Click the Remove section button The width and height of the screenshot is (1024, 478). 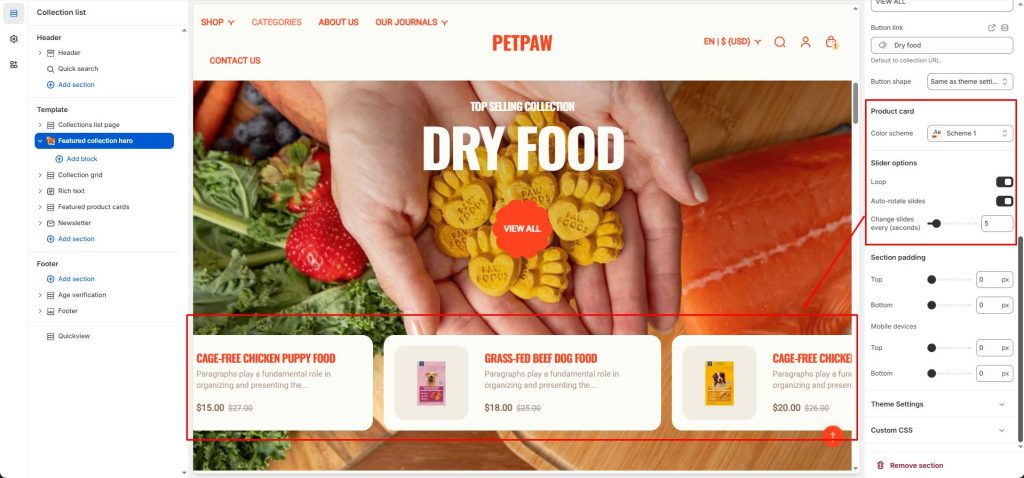910,466
